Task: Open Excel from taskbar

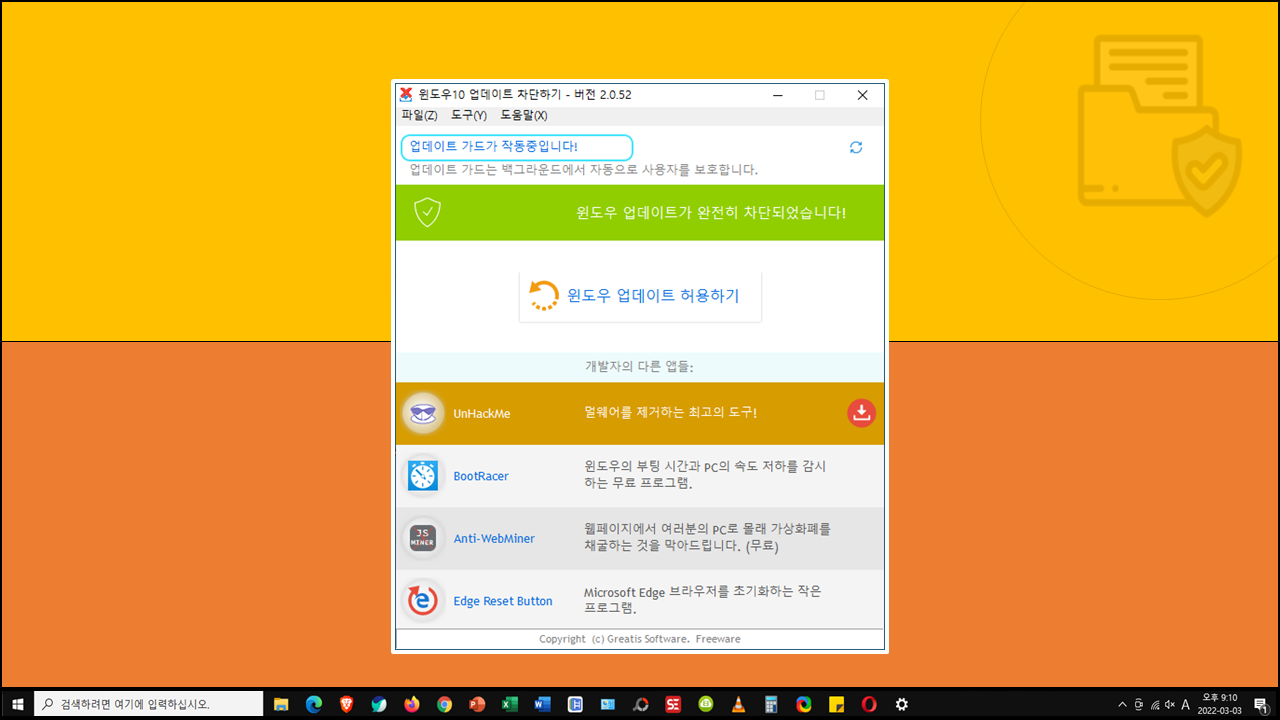Action: coord(510,704)
